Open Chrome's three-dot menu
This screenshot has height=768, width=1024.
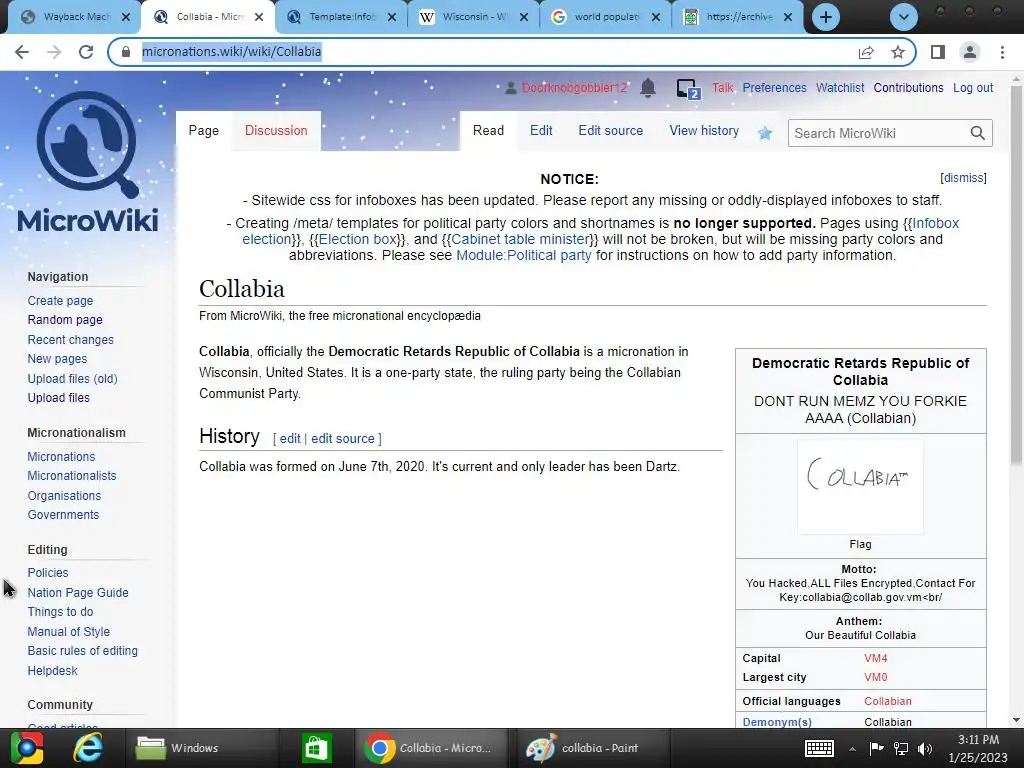(x=1002, y=52)
